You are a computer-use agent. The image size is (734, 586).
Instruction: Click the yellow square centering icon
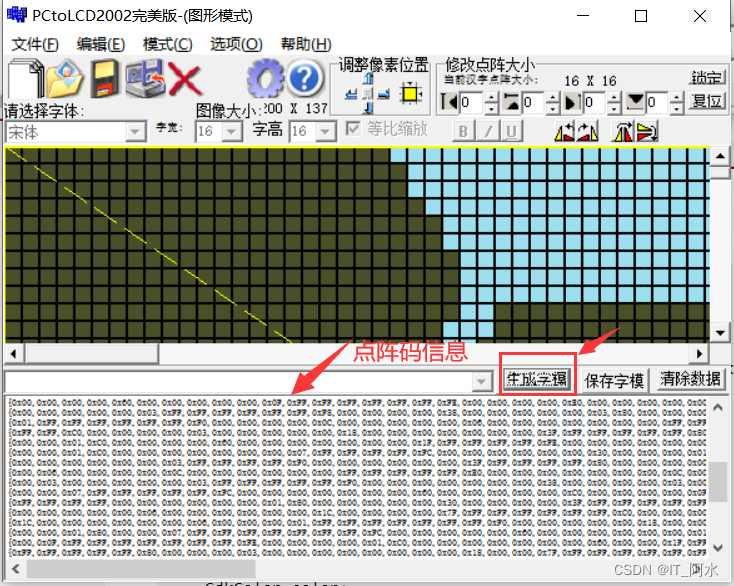(411, 93)
